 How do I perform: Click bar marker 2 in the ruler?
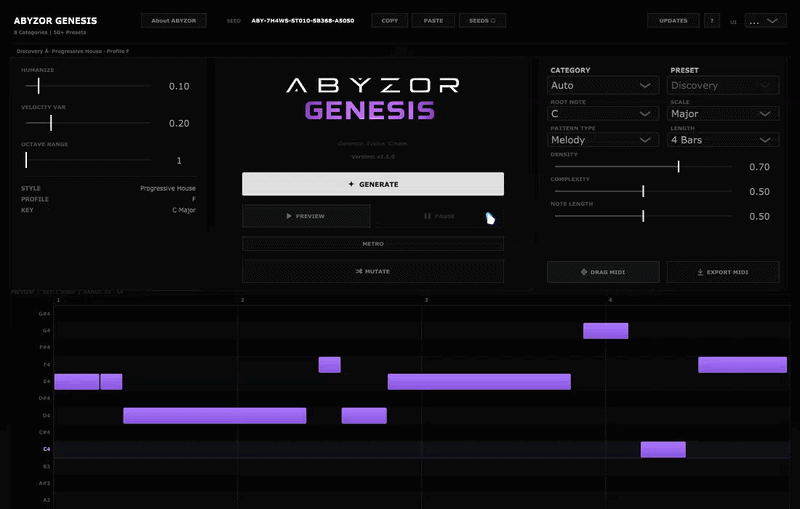click(x=242, y=300)
